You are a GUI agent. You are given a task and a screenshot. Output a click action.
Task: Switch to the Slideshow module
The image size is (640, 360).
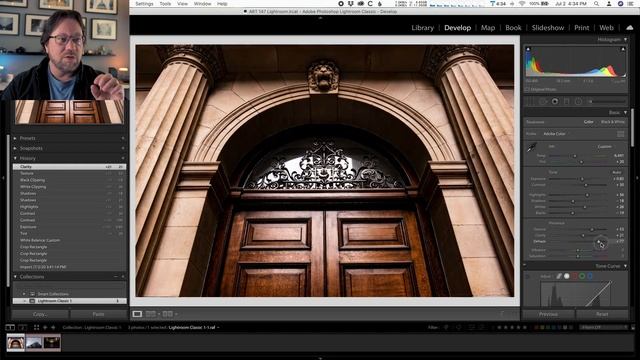pyautogui.click(x=548, y=28)
